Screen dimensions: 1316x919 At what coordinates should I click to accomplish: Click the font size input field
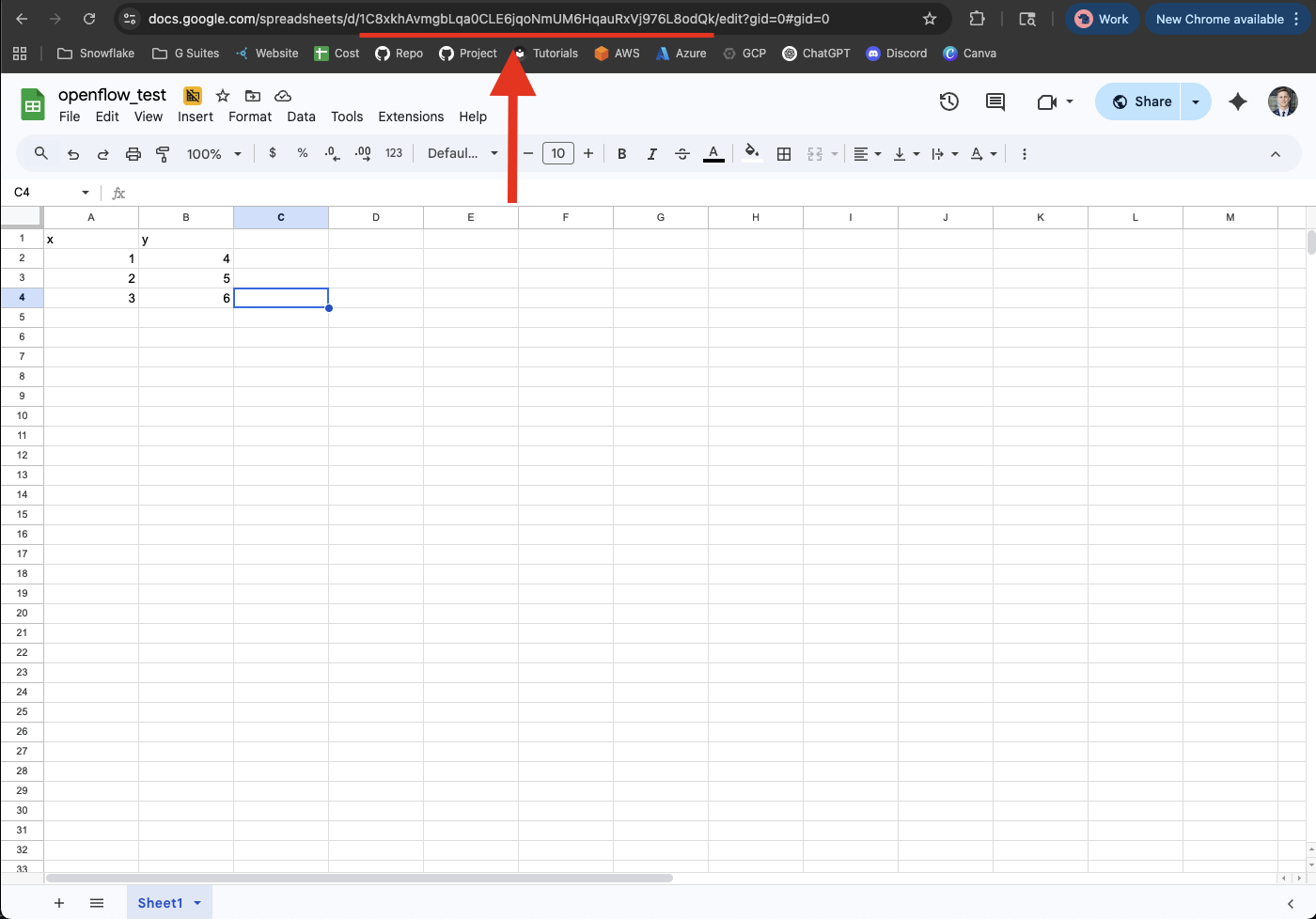[x=558, y=154]
